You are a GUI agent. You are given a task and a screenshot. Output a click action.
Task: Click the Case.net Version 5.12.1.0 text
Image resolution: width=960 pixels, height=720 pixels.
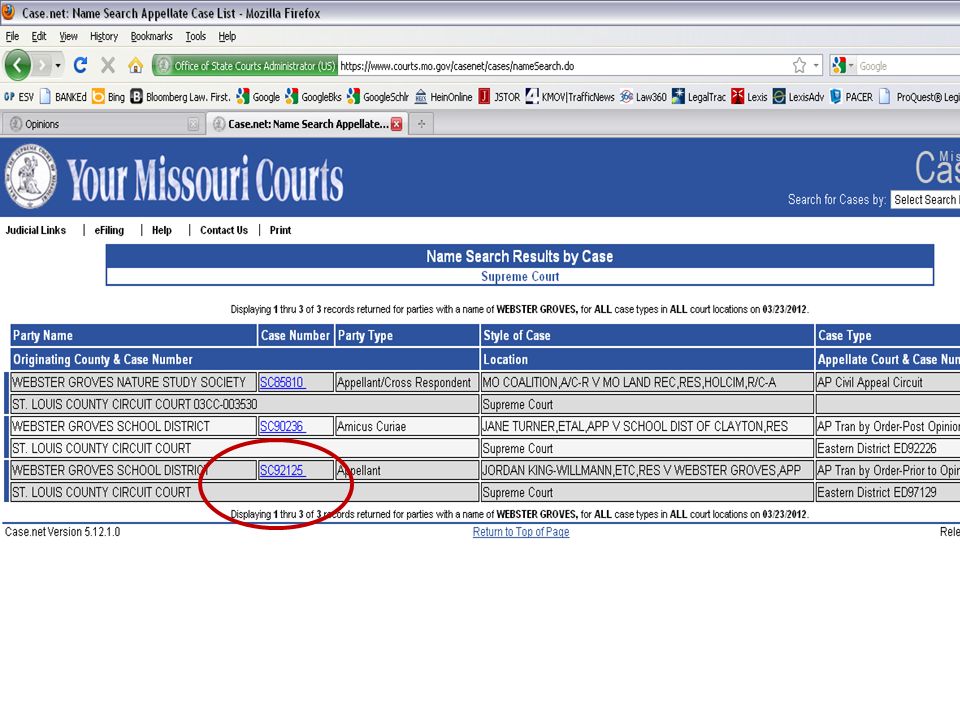tap(62, 532)
